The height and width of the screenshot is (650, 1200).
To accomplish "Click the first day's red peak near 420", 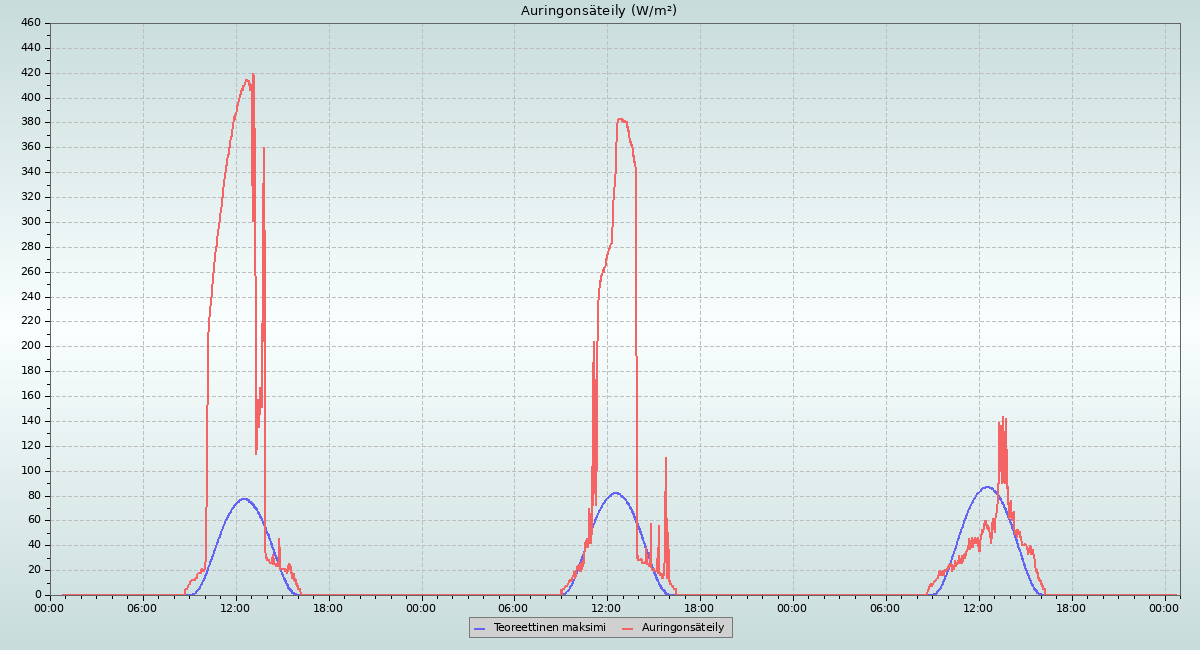I will tap(253, 75).
